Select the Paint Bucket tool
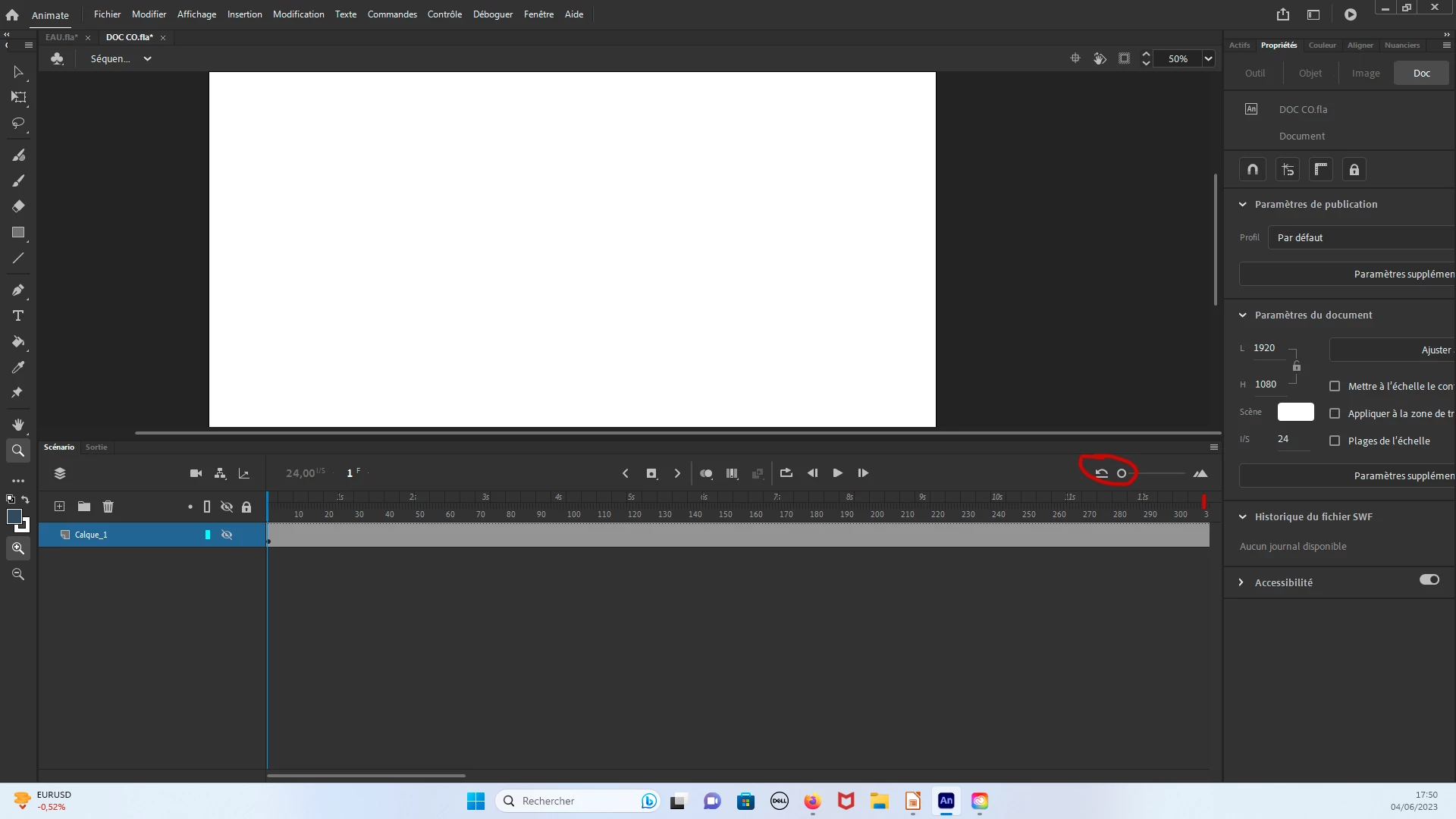Image resolution: width=1456 pixels, height=819 pixels. [18, 341]
